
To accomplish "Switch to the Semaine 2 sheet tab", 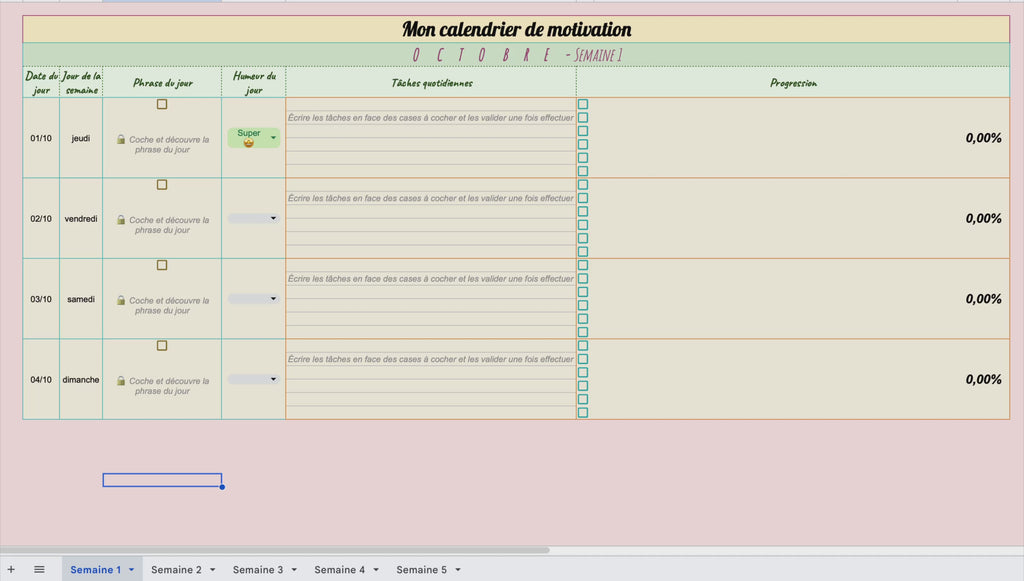I will pos(176,569).
